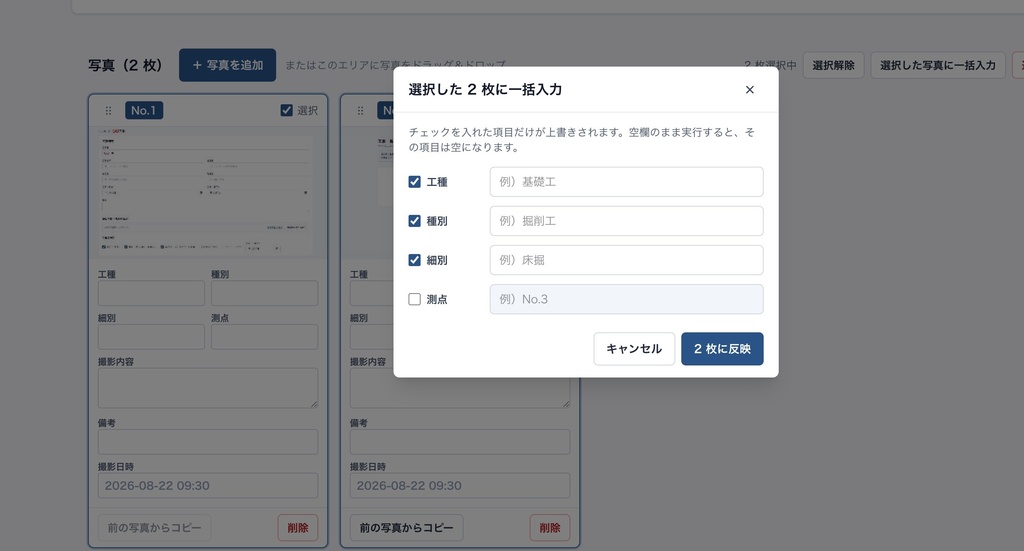Uncheck the 種別 checkbox in the dialog
The width and height of the screenshot is (1024, 551).
pos(414,221)
